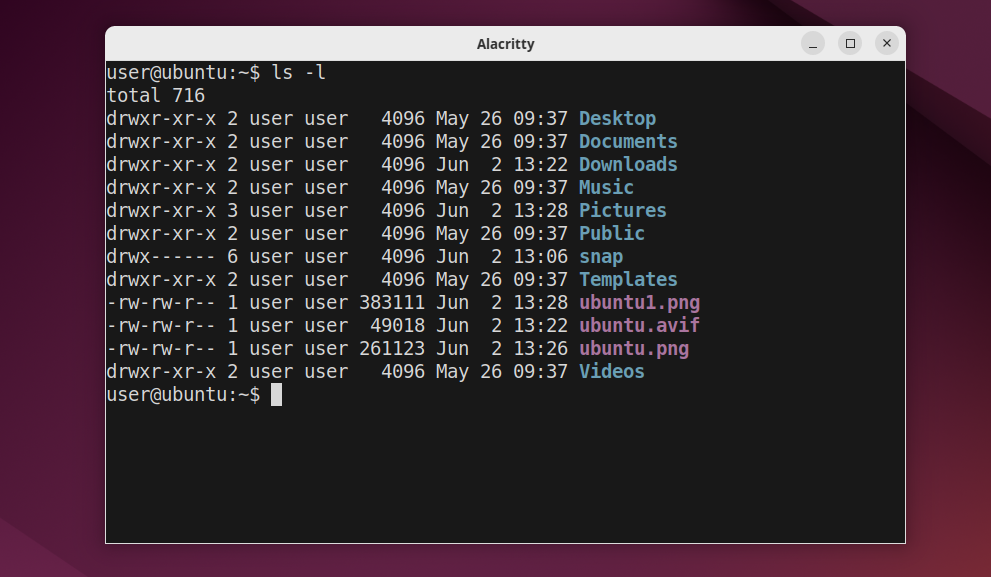Click the Downloads directory name
The width and height of the screenshot is (991, 577).
pos(628,165)
